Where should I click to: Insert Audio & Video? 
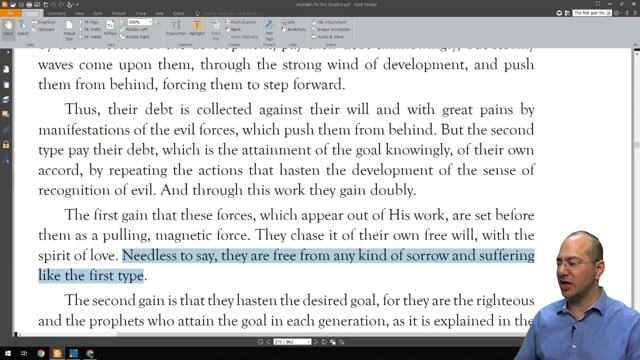[x=328, y=37]
